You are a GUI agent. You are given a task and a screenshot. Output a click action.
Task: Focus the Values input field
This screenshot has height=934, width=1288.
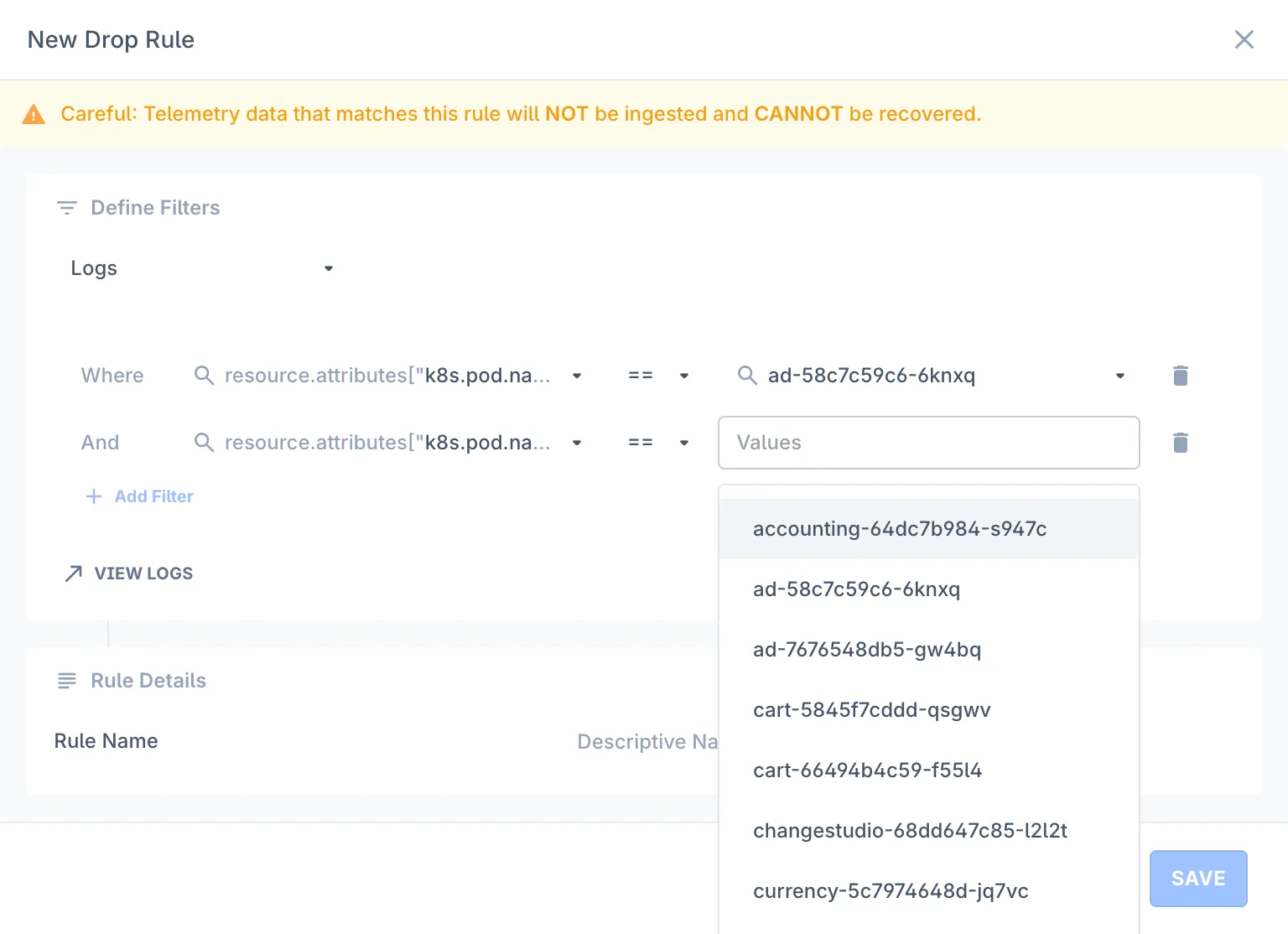(928, 443)
